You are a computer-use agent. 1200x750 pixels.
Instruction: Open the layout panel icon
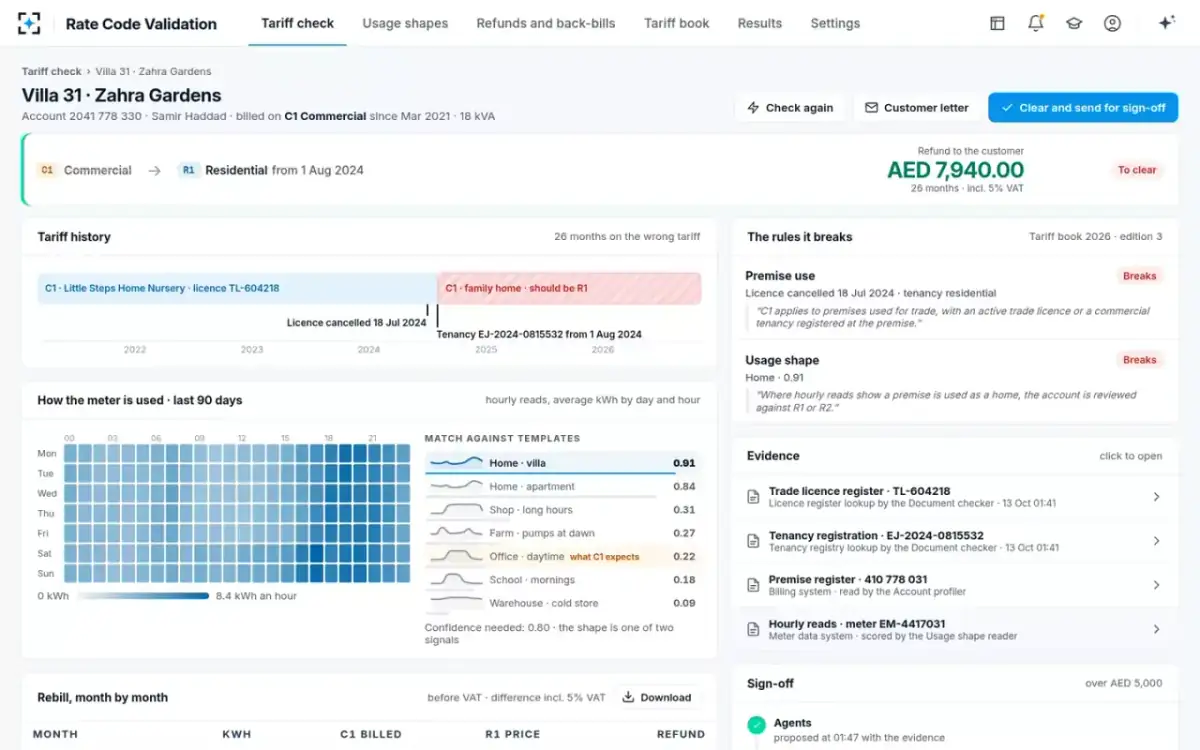tap(997, 23)
